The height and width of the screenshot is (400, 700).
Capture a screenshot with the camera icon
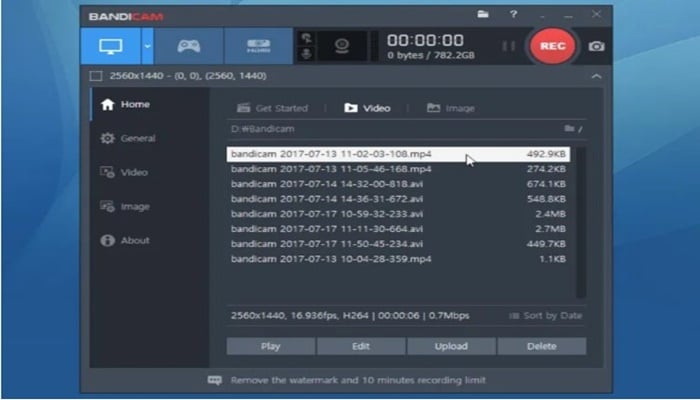pyautogui.click(x=596, y=46)
